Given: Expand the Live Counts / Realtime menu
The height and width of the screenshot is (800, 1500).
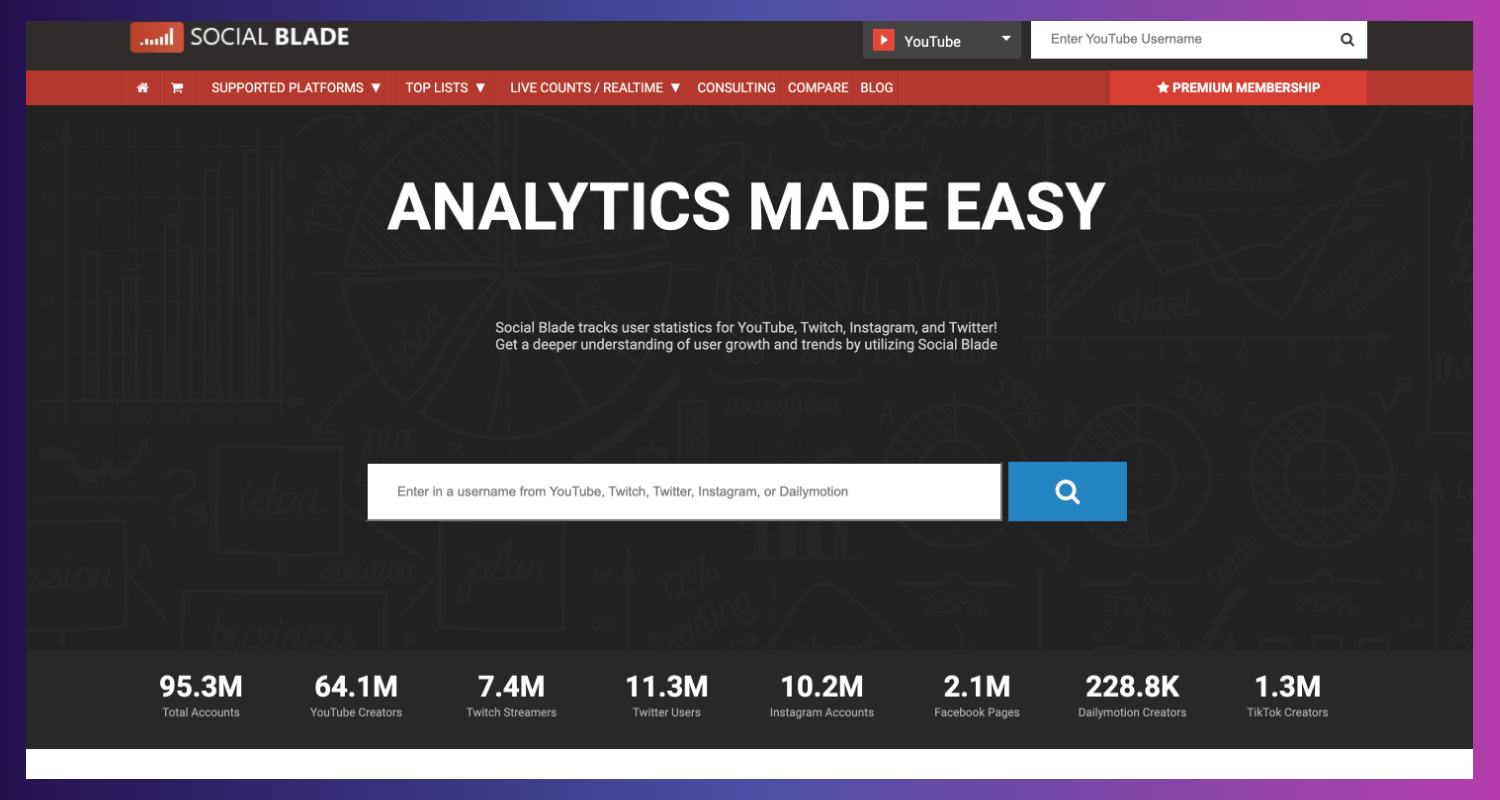Looking at the screenshot, I should [x=596, y=88].
